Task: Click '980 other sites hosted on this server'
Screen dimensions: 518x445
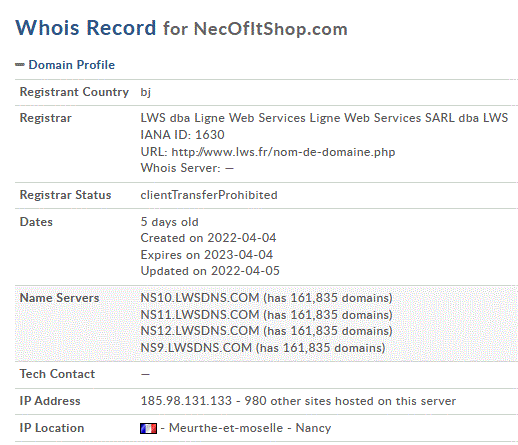Action: point(350,401)
